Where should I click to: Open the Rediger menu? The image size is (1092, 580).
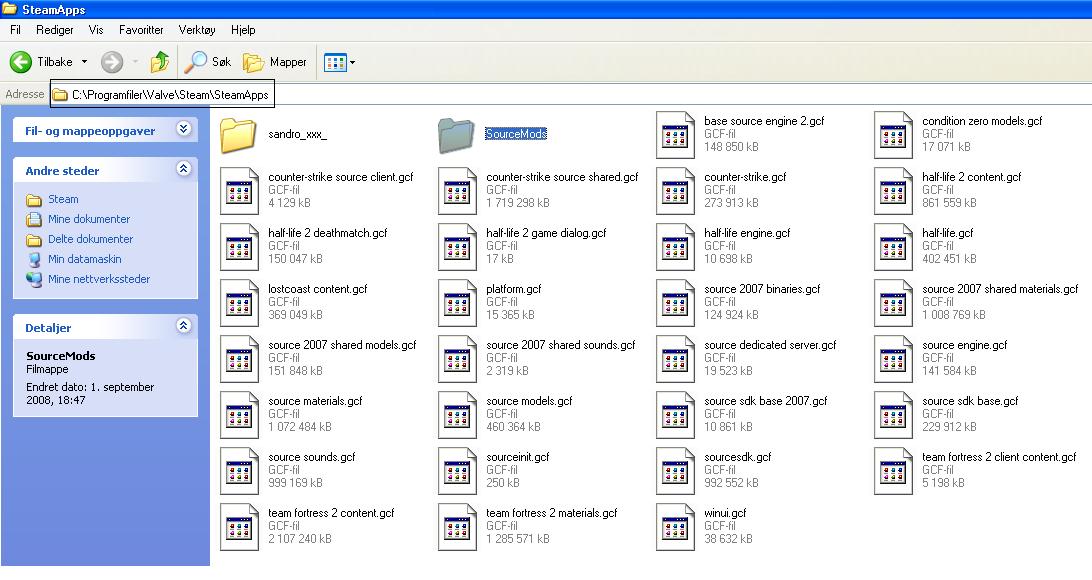tap(55, 30)
